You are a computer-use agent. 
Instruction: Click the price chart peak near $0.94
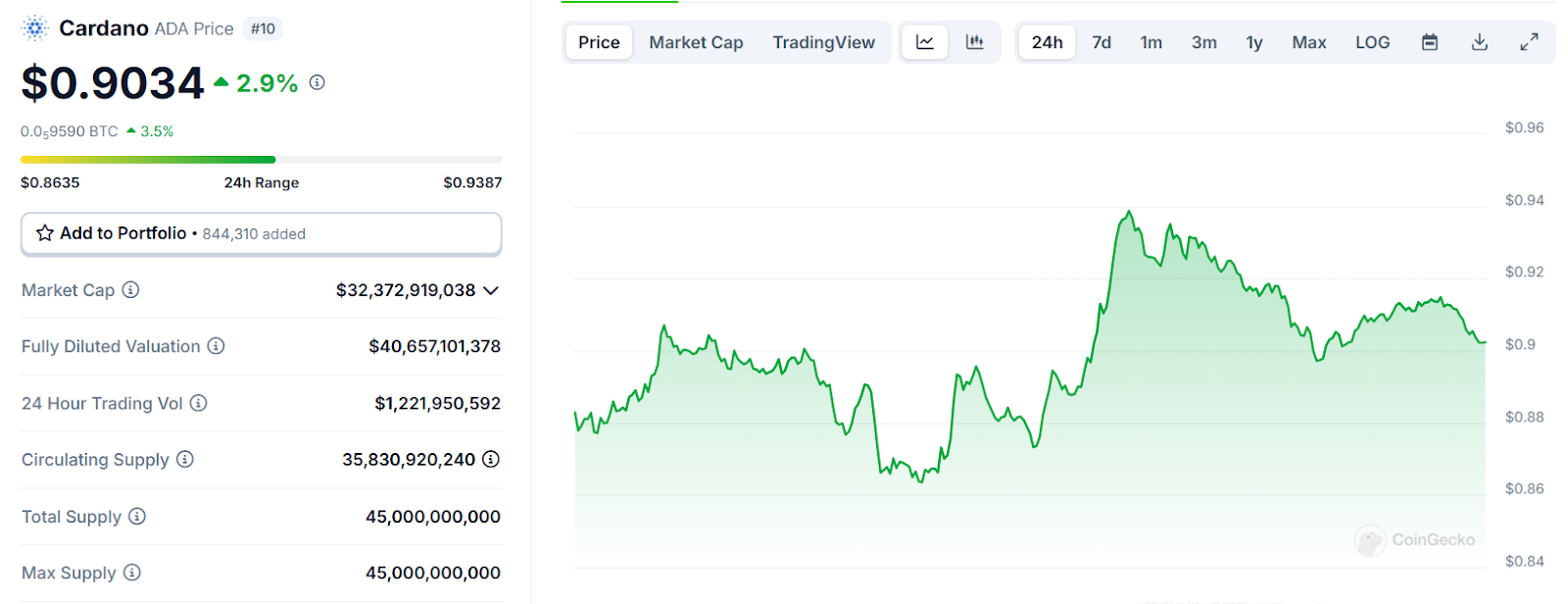(1129, 212)
